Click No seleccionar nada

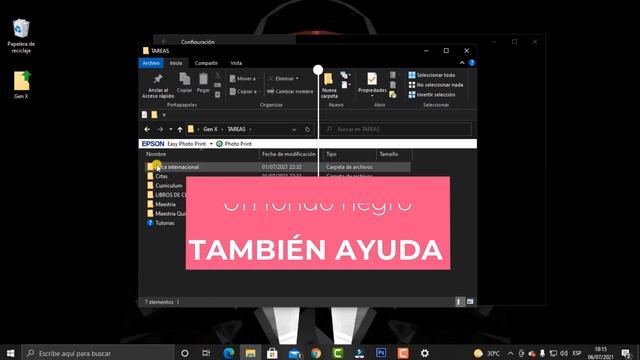point(436,85)
